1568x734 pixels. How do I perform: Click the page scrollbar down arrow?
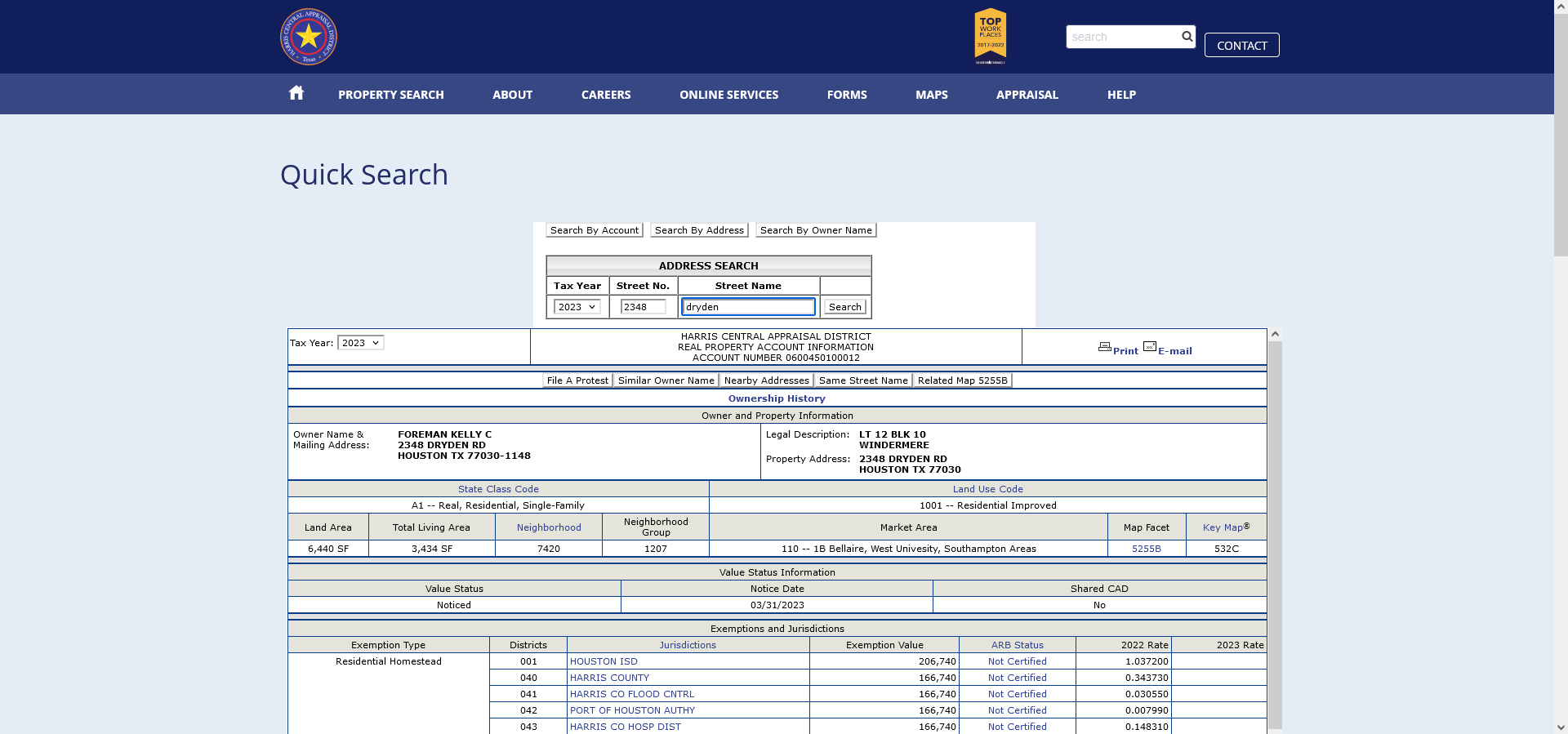coord(1561,727)
